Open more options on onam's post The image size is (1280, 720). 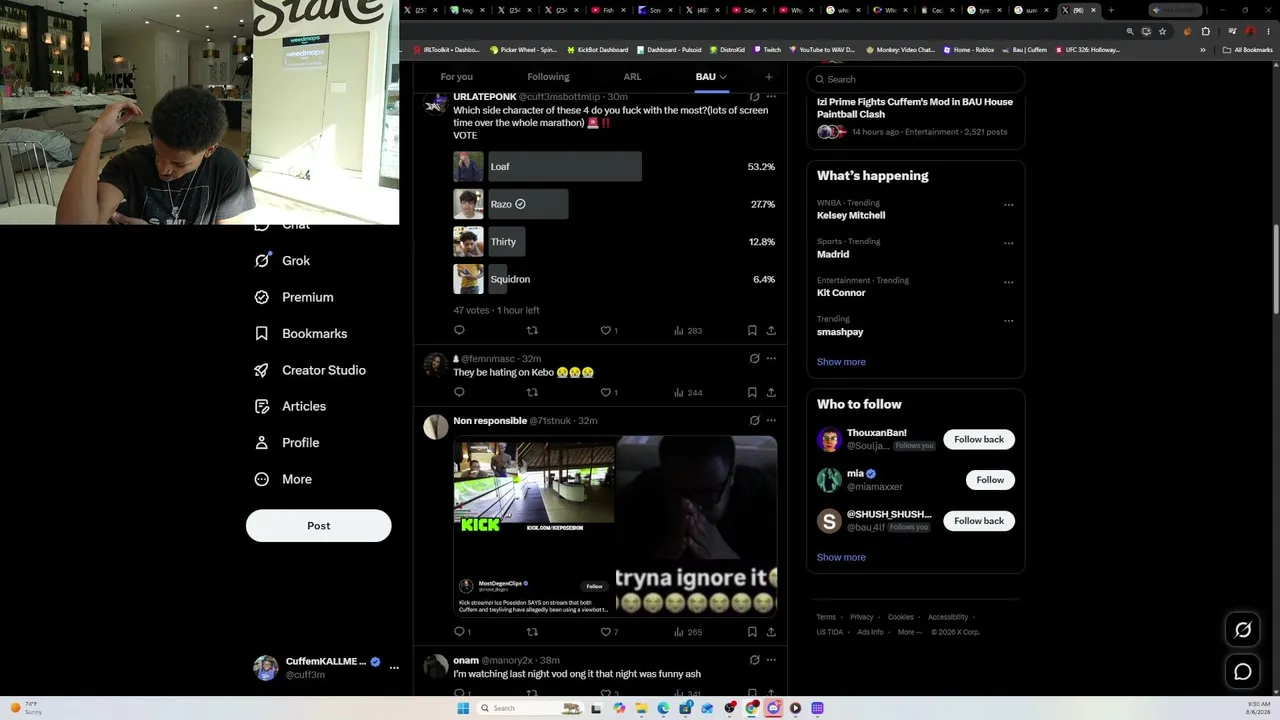771,660
